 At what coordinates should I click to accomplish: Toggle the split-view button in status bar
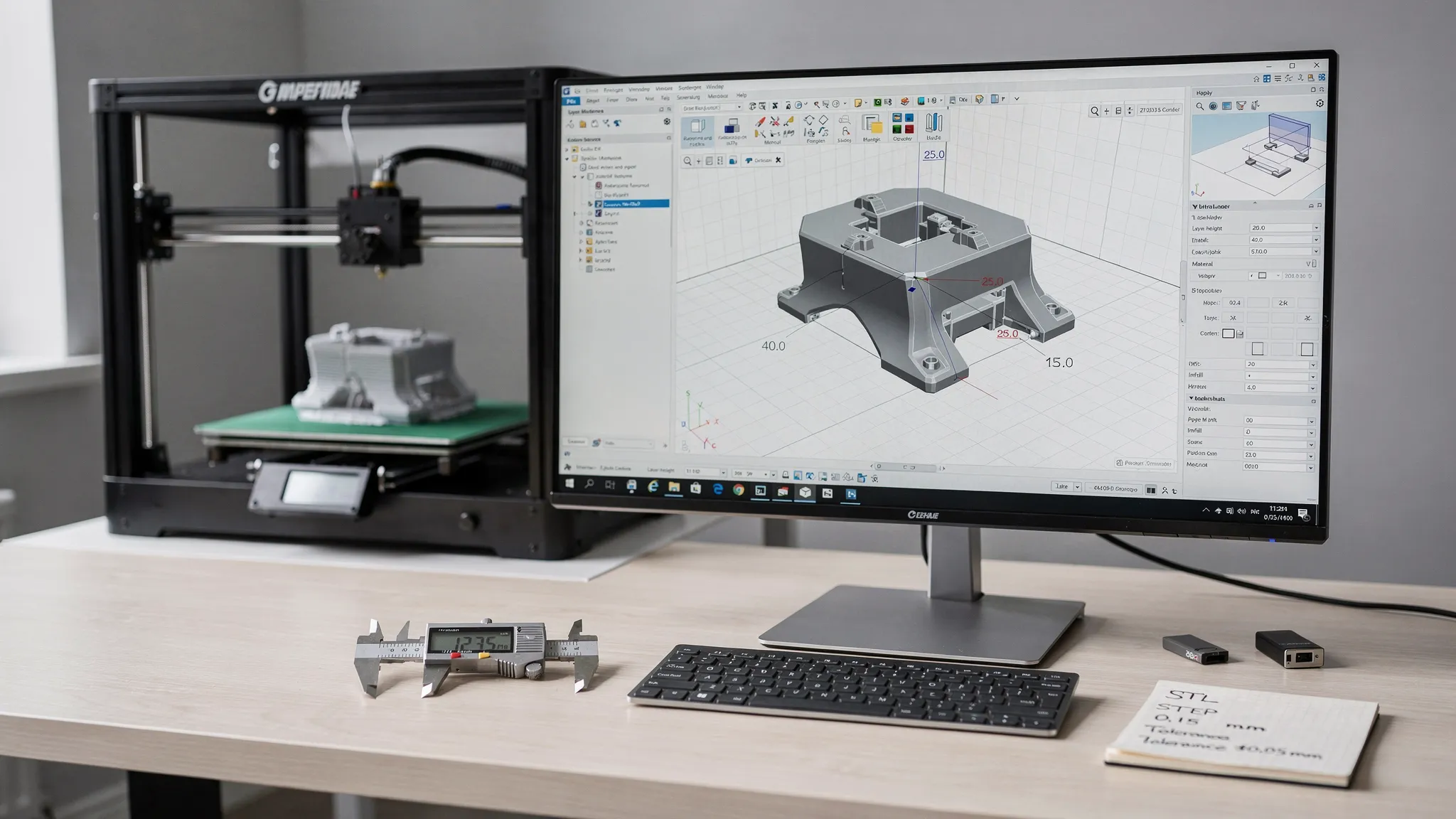1151,491
